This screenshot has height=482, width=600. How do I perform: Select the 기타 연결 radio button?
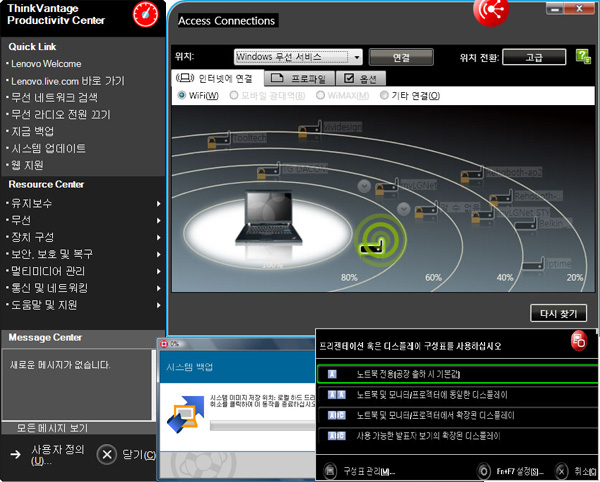click(384, 95)
